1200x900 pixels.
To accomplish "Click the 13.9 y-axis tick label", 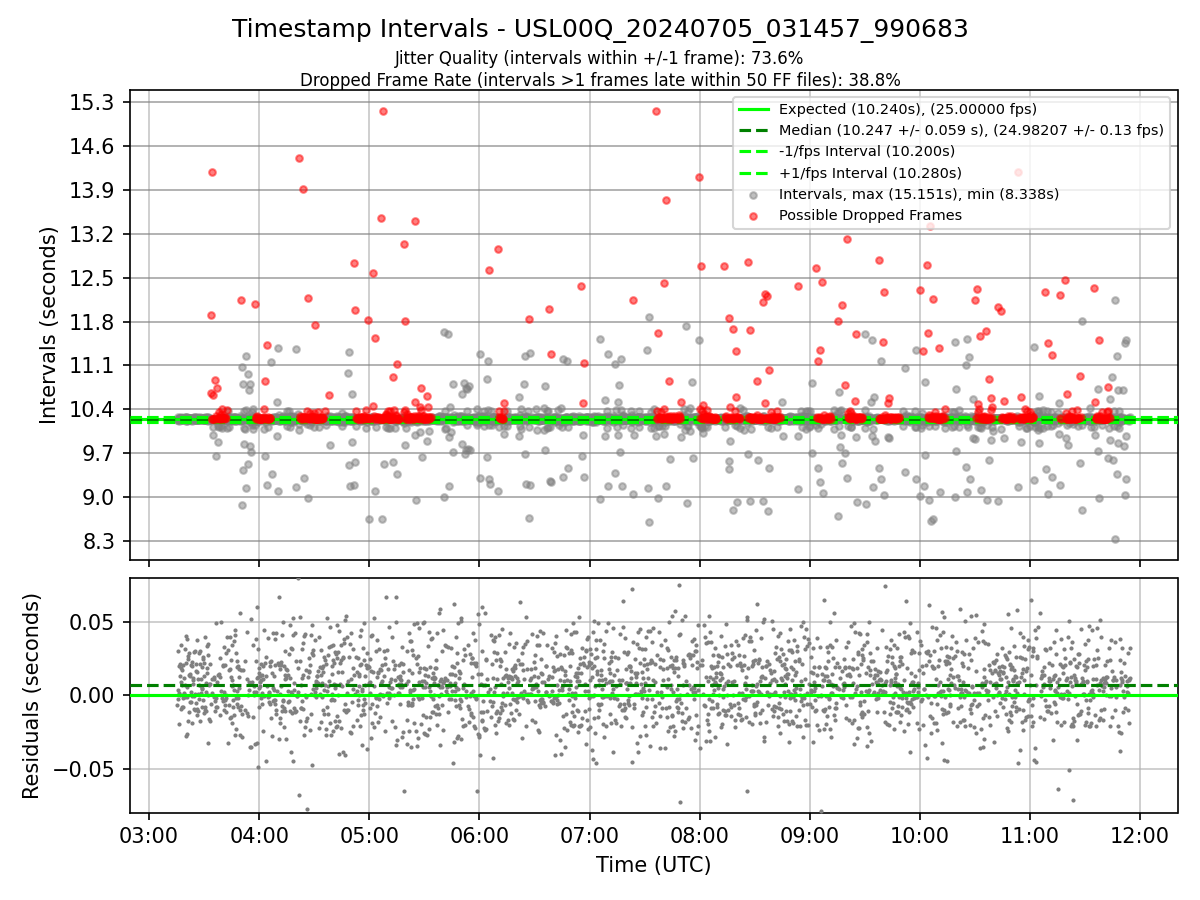I will (94, 191).
